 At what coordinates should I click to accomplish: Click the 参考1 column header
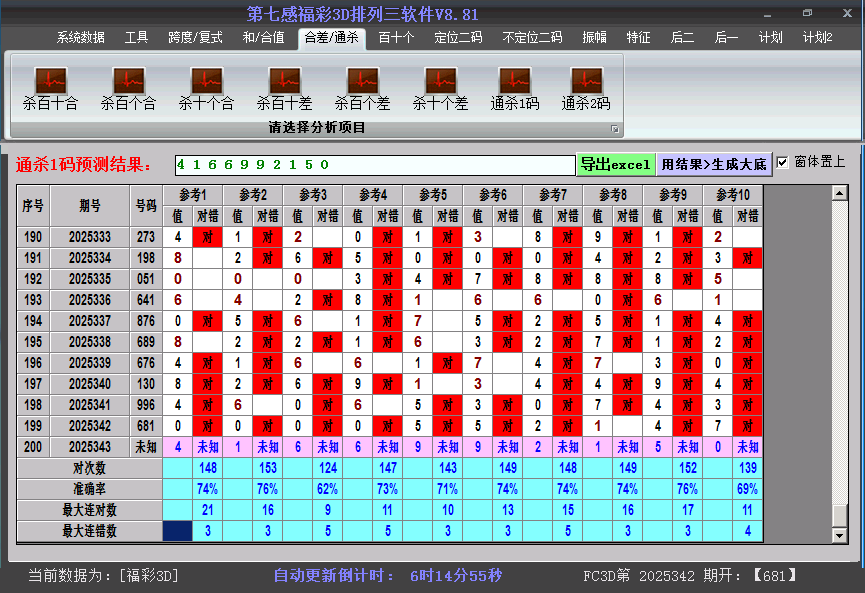[x=192, y=194]
